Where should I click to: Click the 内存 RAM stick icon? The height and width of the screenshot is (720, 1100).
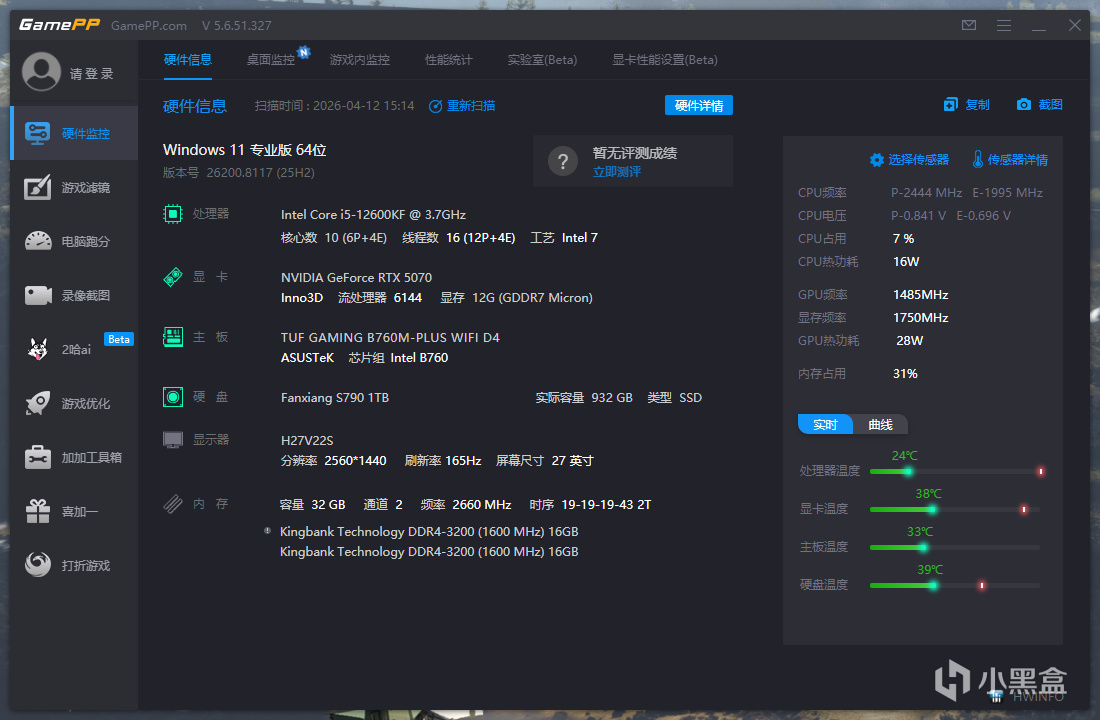[173, 504]
